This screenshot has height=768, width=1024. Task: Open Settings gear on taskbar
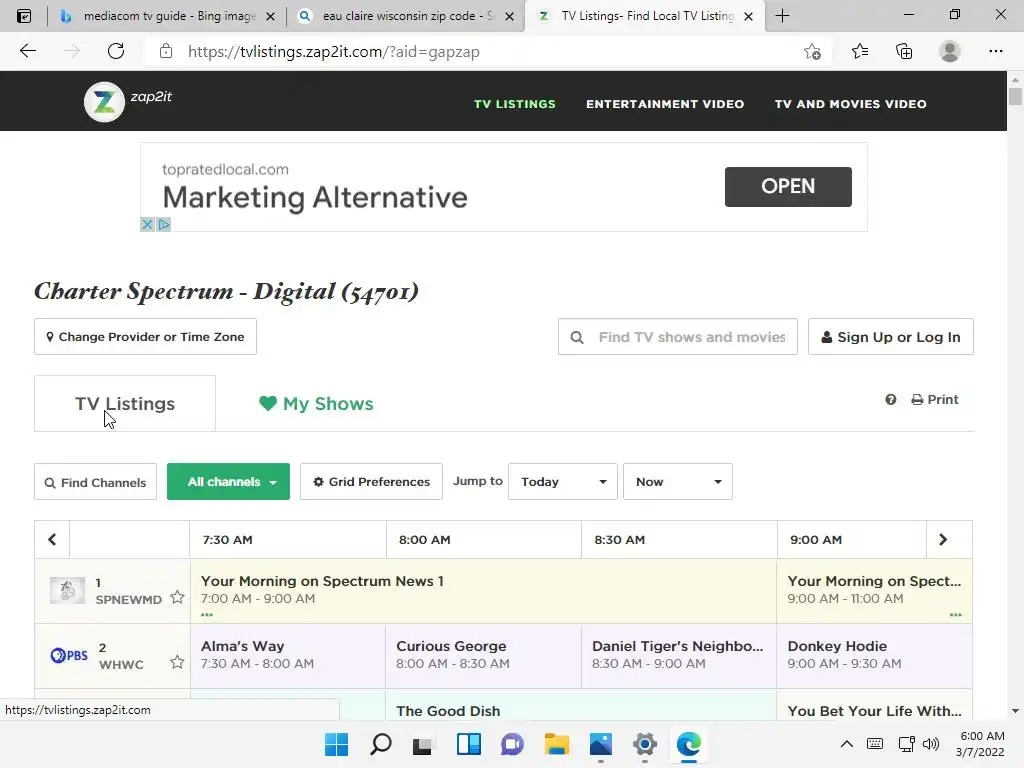pyautogui.click(x=645, y=744)
